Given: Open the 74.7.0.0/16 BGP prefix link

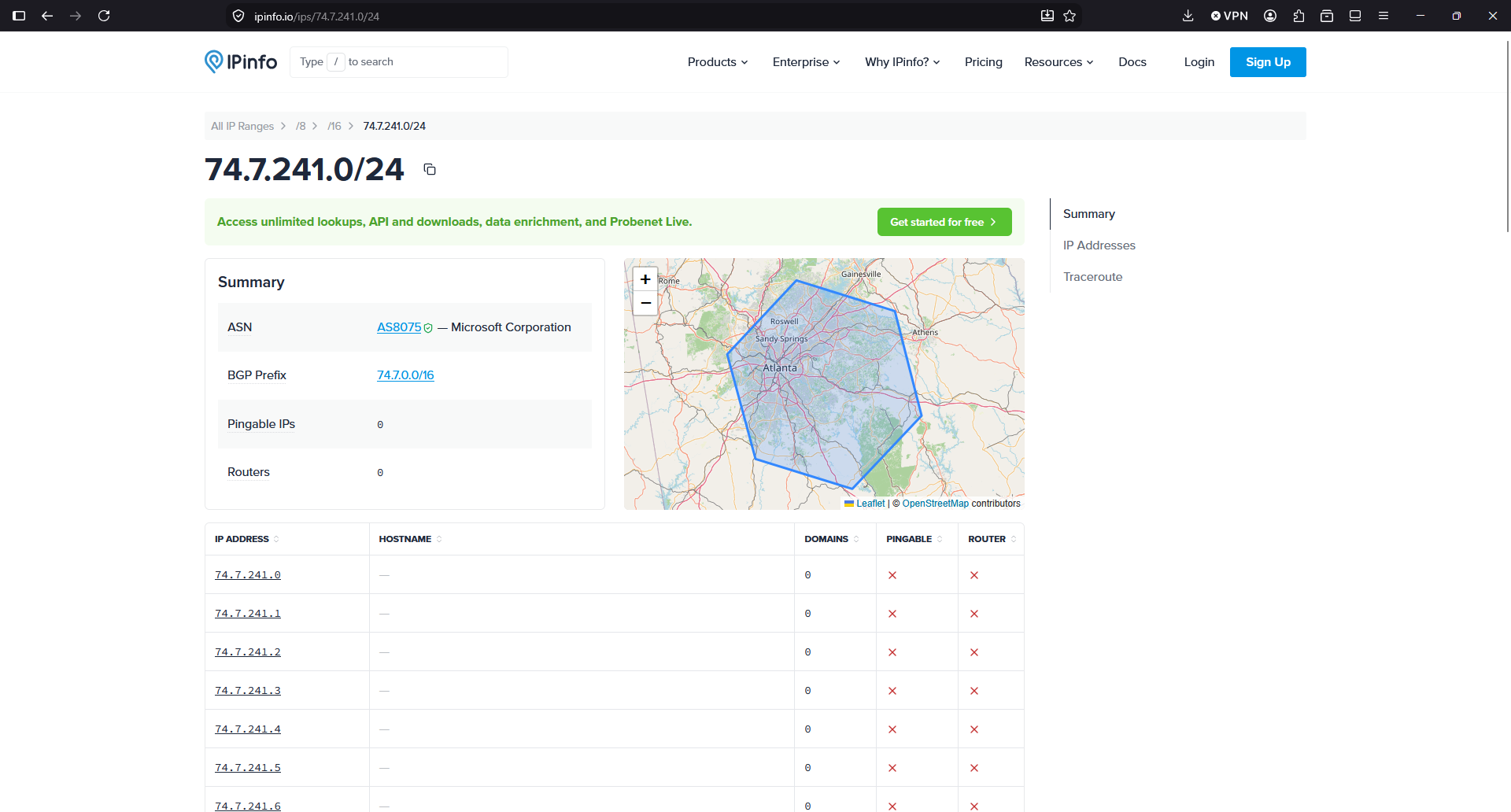Looking at the screenshot, I should (x=405, y=375).
